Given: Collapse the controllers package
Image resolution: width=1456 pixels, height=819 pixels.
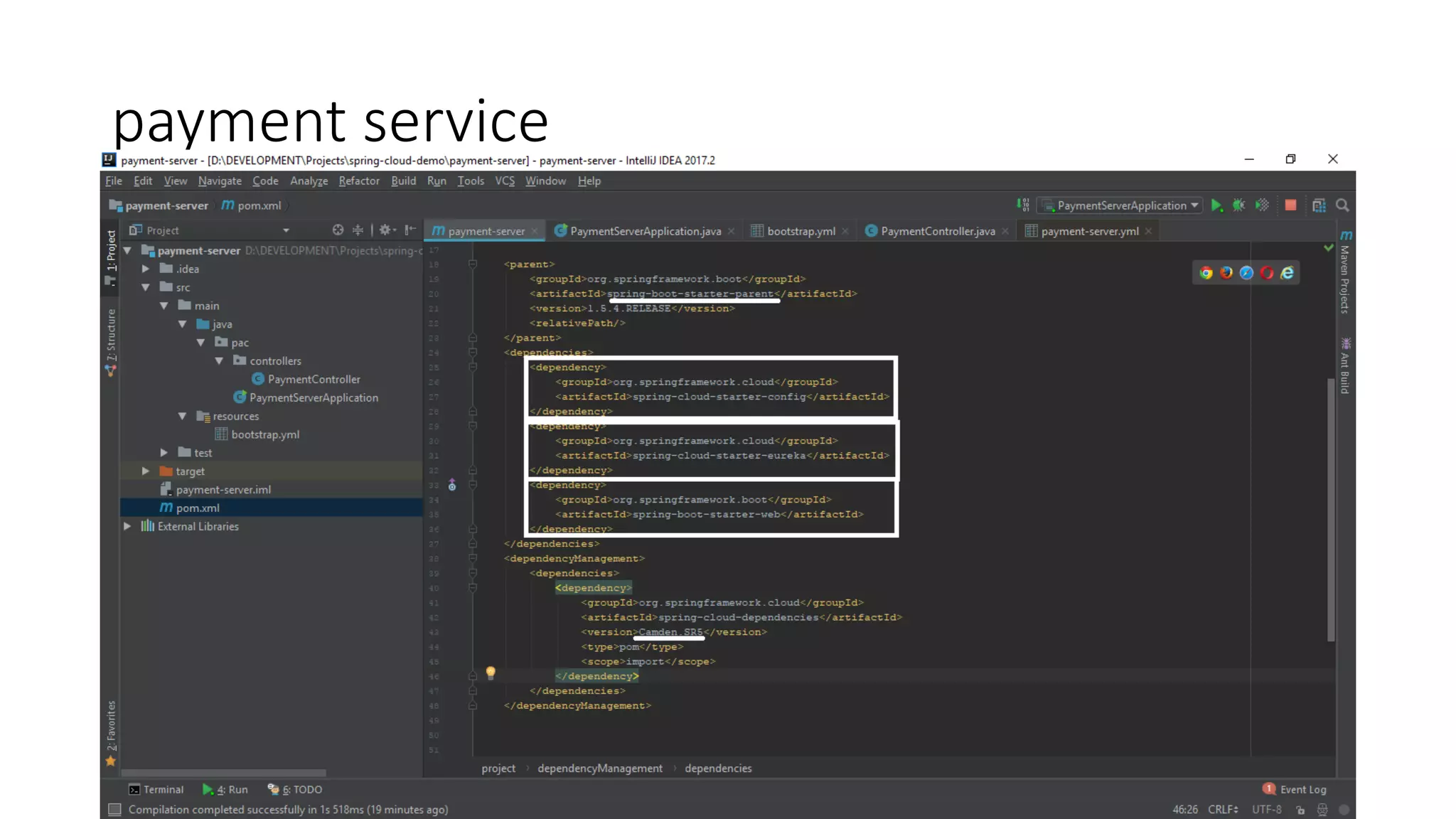Looking at the screenshot, I should (x=220, y=361).
